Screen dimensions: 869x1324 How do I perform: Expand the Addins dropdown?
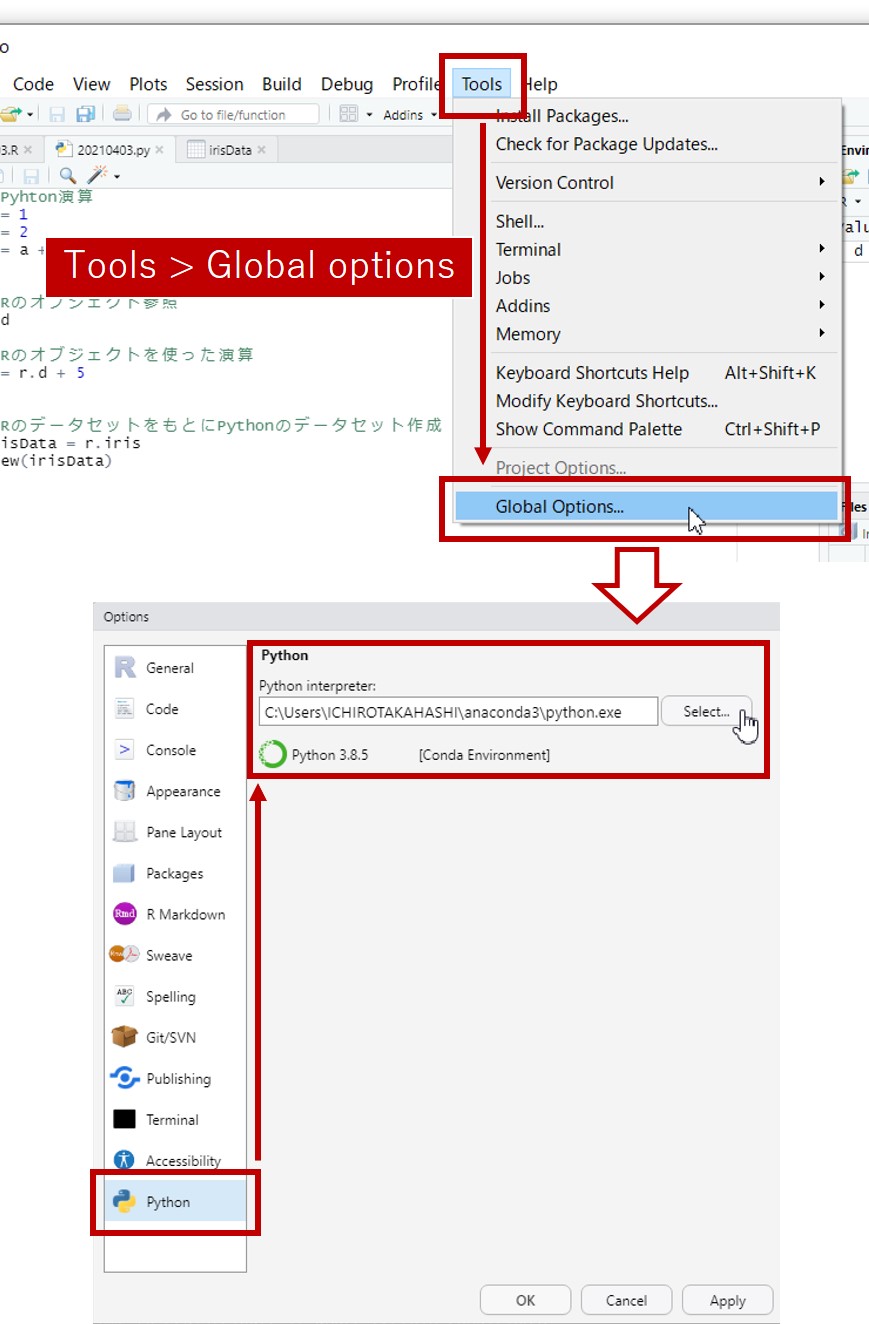pyautogui.click(x=409, y=115)
